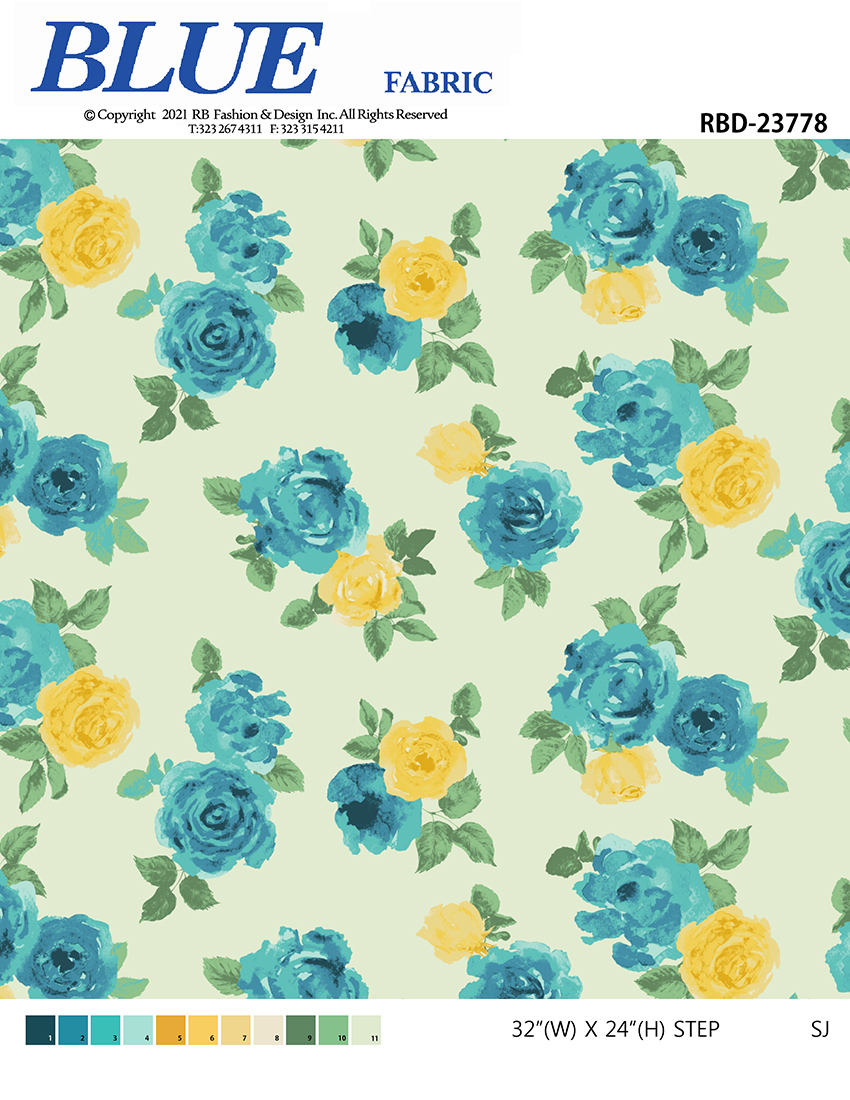
Task: Click color swatch number 10, light green
Action: (334, 1030)
